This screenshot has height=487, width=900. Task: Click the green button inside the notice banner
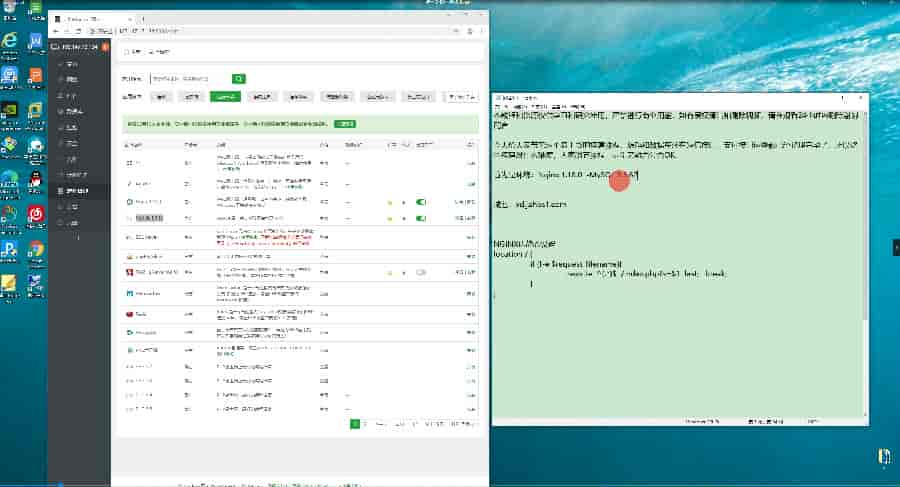345,123
